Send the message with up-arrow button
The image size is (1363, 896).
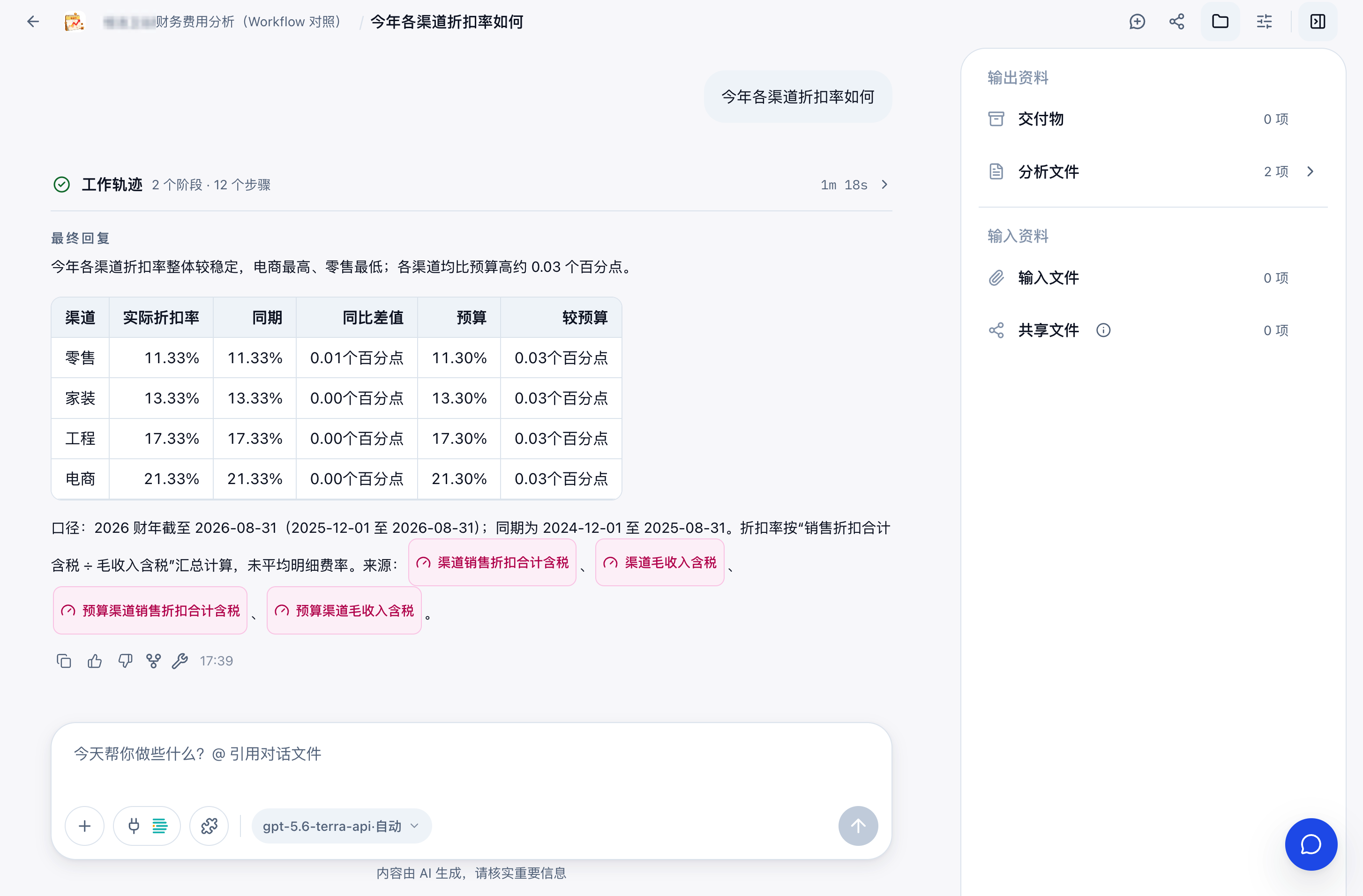click(x=858, y=826)
